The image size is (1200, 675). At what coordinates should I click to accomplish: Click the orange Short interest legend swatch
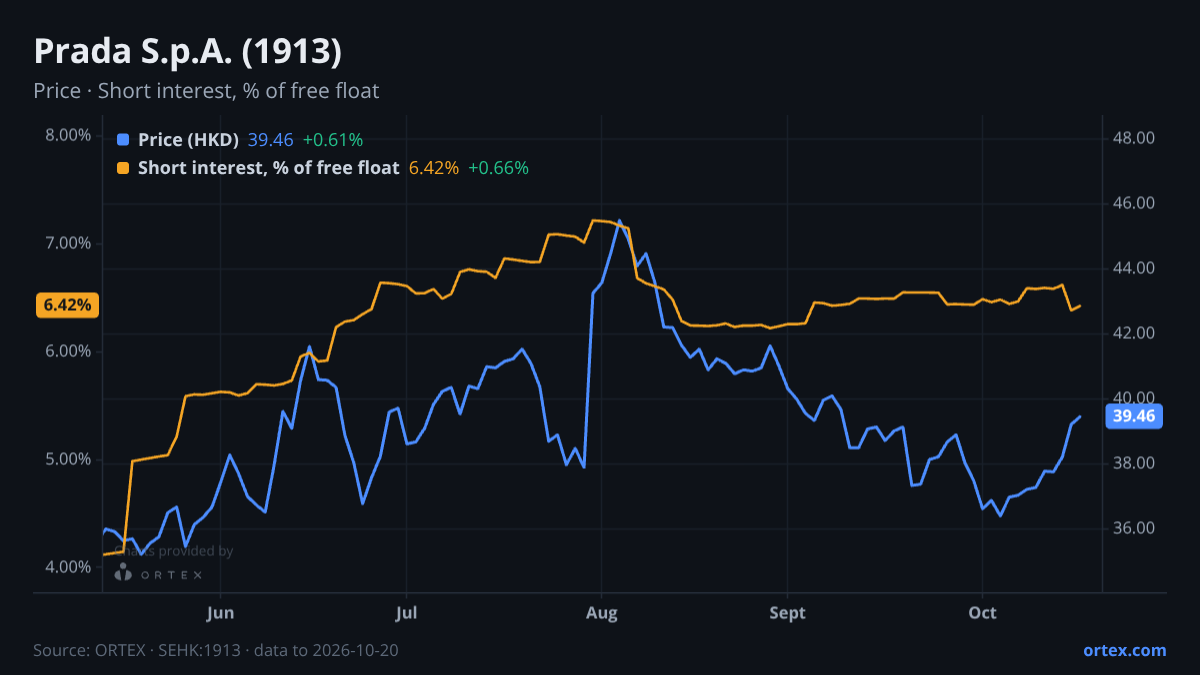[123, 168]
